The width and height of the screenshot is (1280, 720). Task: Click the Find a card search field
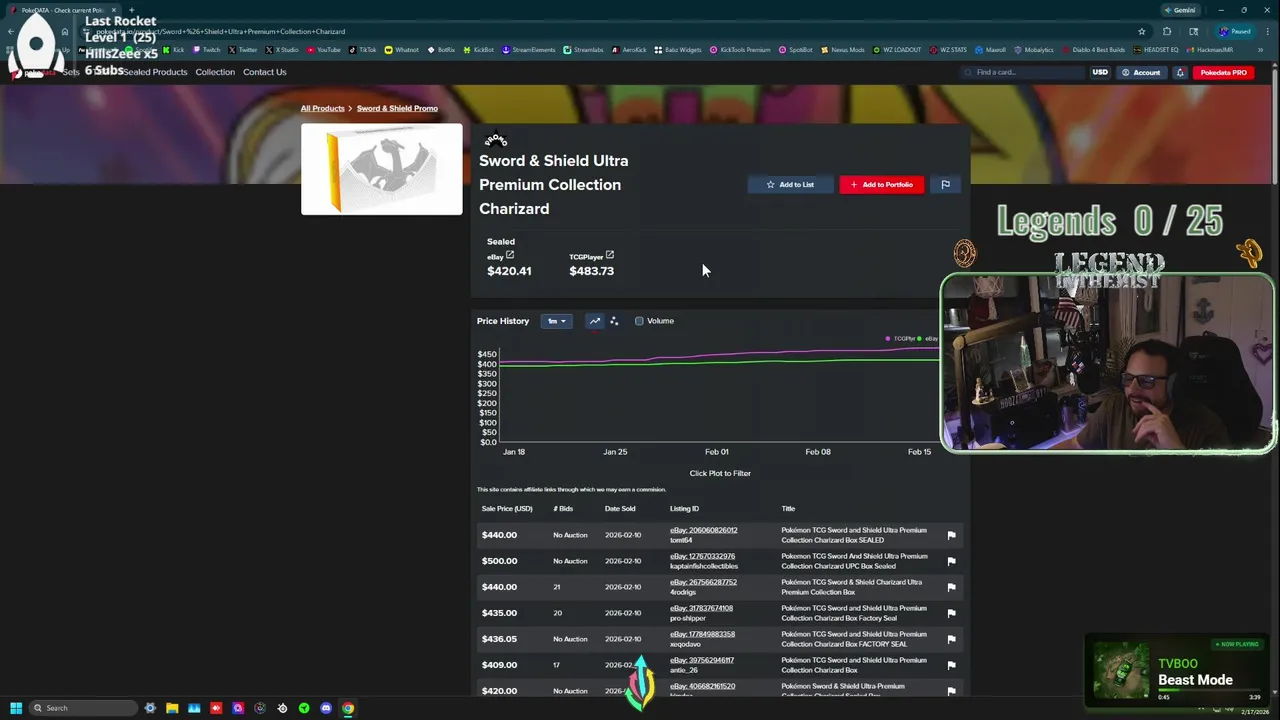1022,72
